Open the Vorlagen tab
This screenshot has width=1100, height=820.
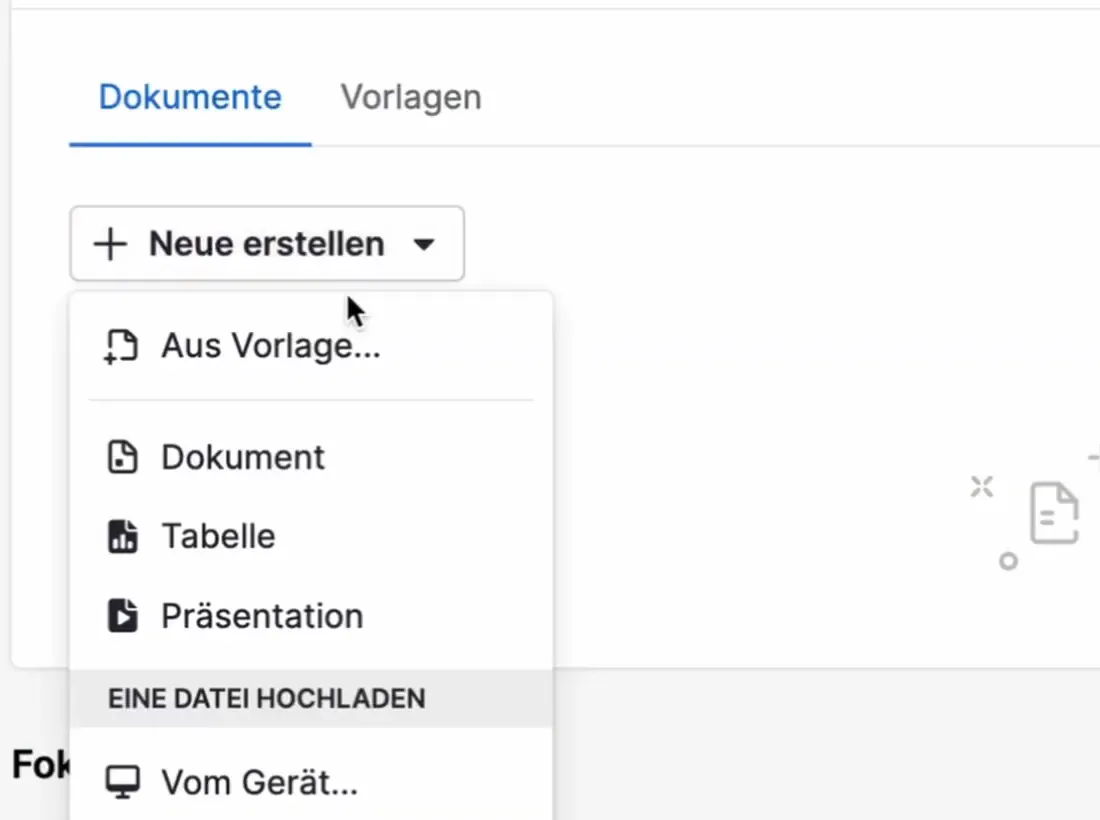click(x=411, y=98)
